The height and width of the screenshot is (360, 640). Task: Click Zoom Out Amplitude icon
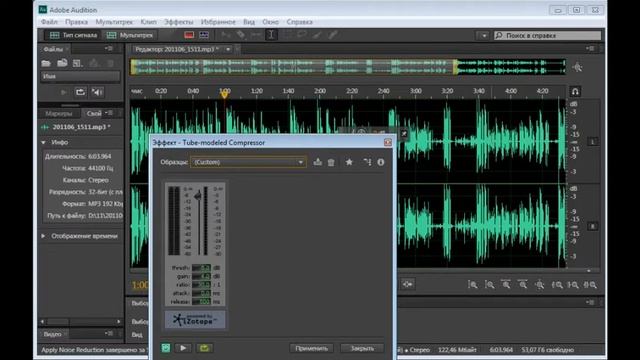pos(489,285)
